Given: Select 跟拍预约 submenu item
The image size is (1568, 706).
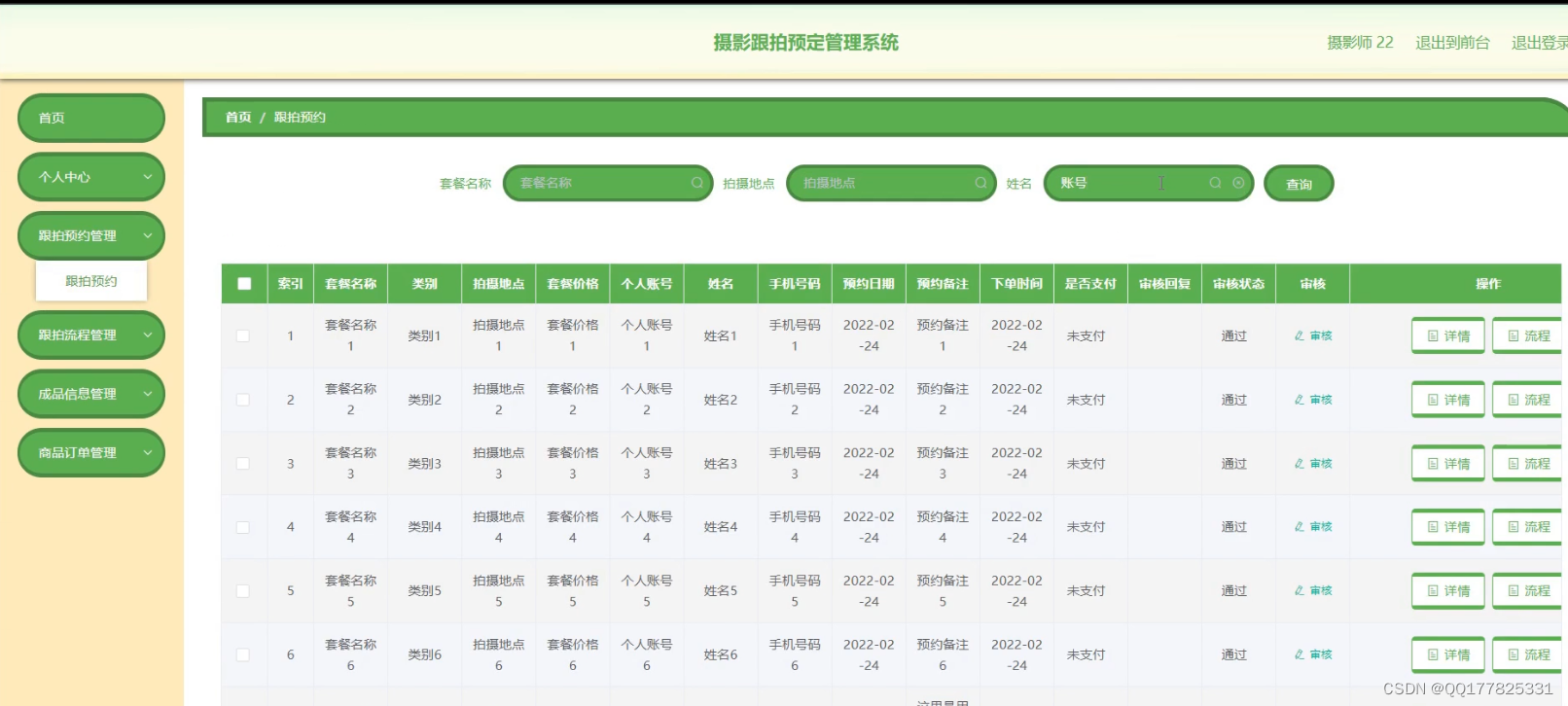Looking at the screenshot, I should [91, 281].
